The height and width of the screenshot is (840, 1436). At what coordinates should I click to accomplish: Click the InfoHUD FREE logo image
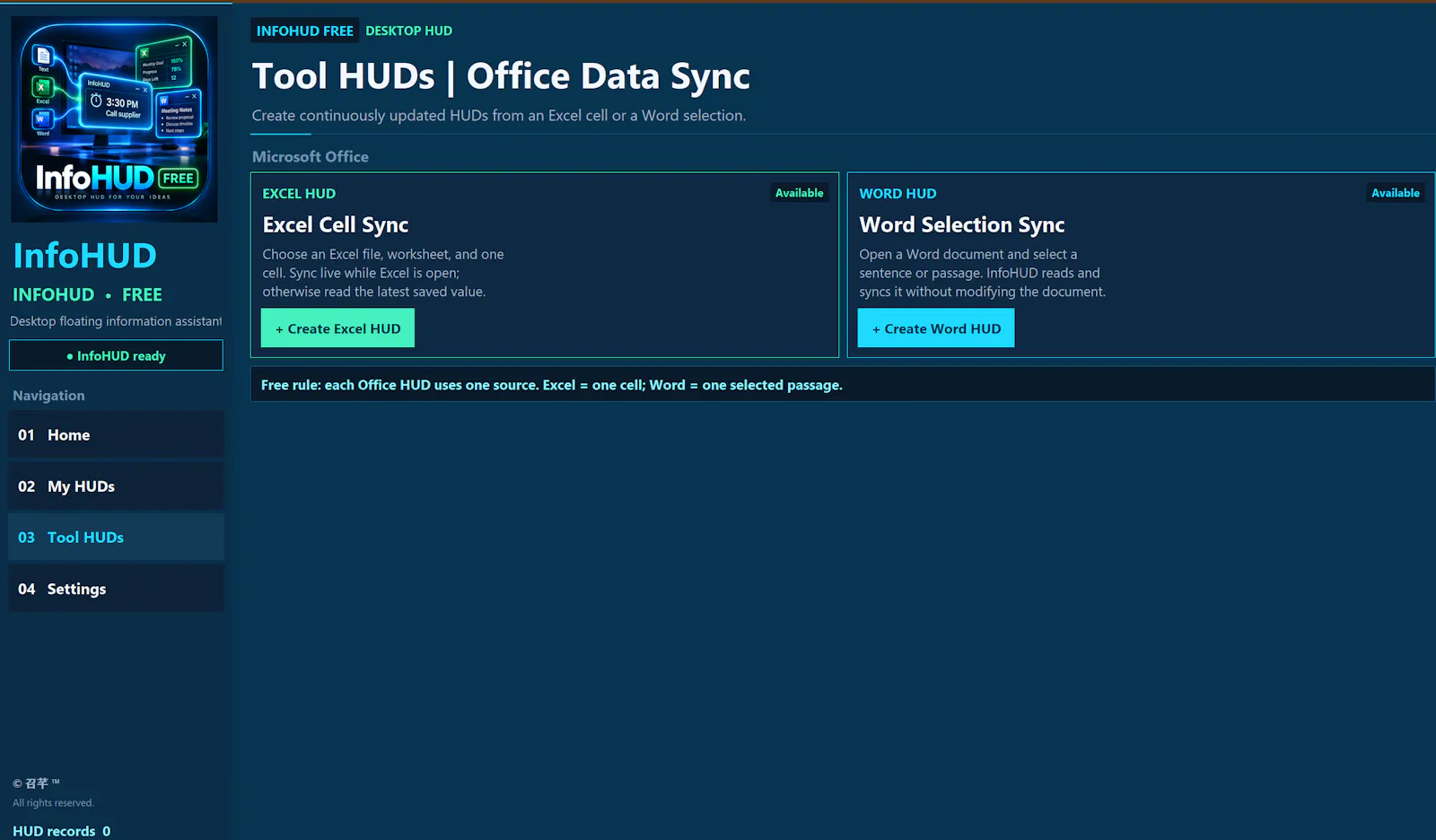coord(114,119)
